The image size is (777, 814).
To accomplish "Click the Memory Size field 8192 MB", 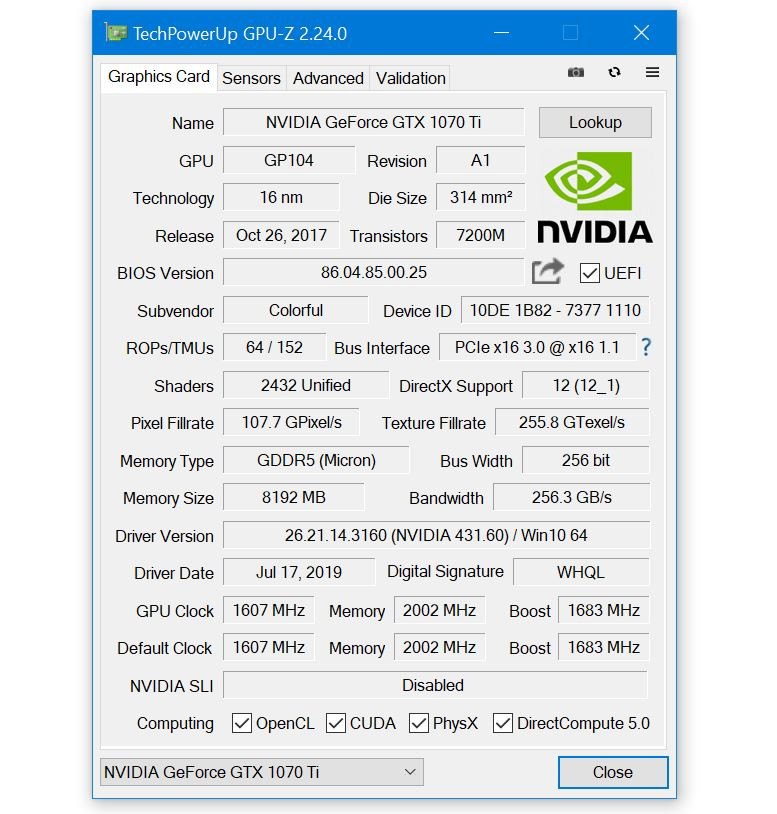I will point(294,497).
